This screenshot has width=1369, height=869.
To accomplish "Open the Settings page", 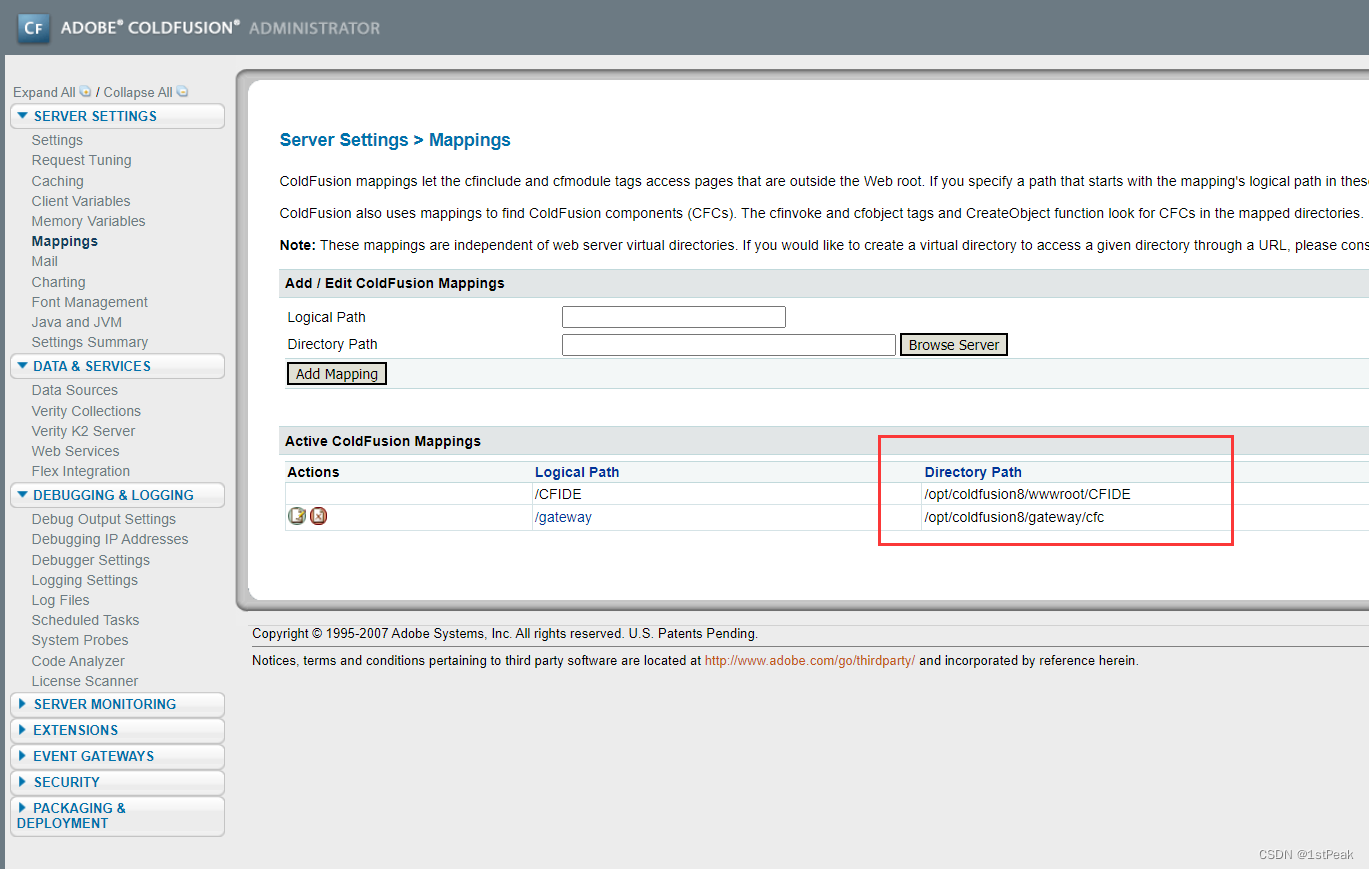I will pos(57,140).
